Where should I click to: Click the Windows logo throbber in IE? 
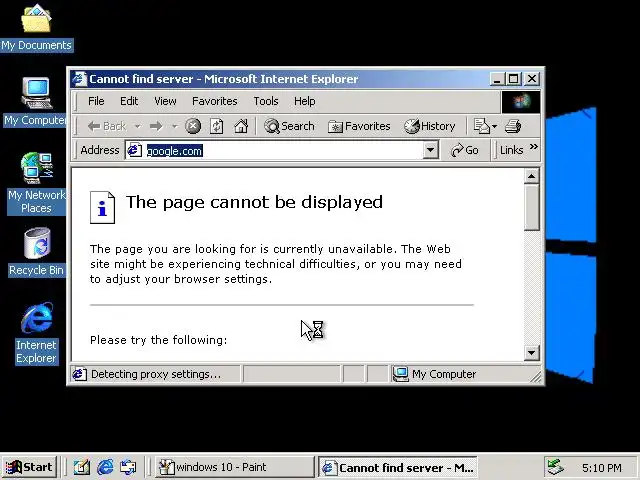click(521, 101)
